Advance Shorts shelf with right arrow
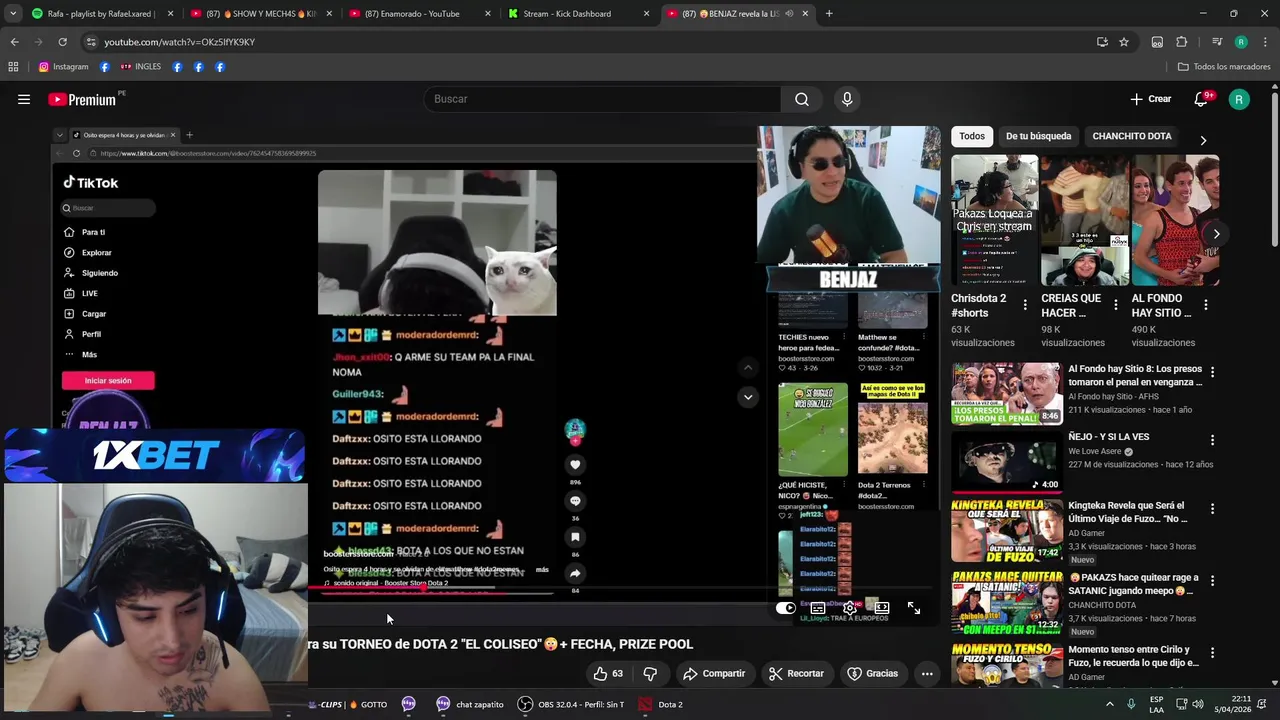Viewport: 1280px width, 720px height. click(1216, 234)
